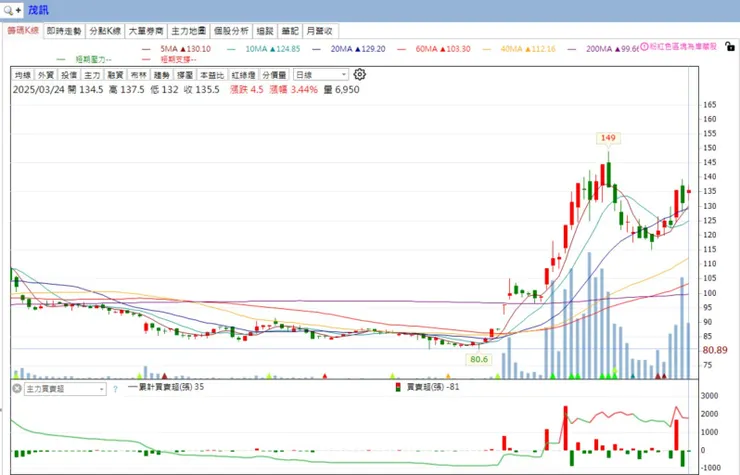Open the 筆記 notes tab
Image resolution: width=740 pixels, height=475 pixels.
pos(290,31)
